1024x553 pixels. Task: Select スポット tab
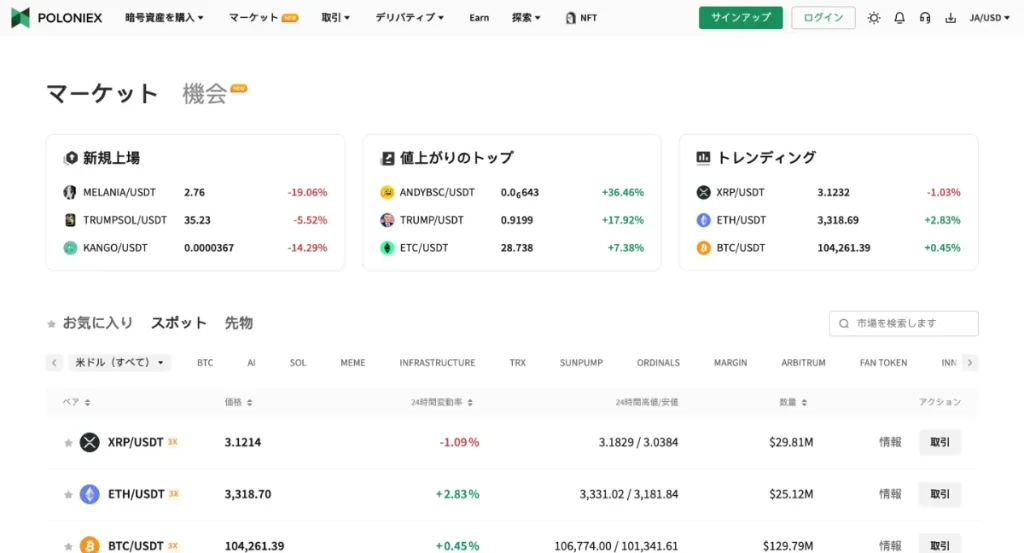(178, 323)
